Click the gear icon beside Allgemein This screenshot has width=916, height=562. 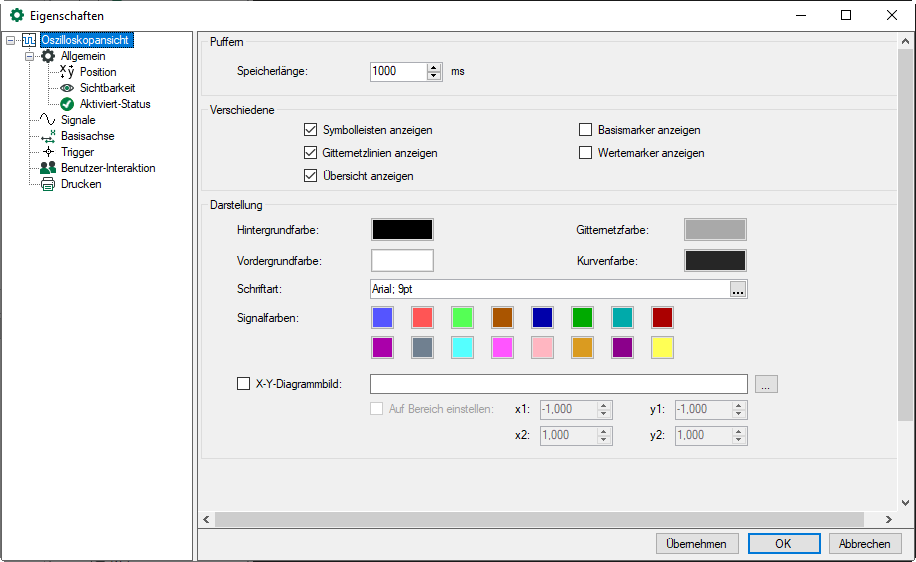(x=47, y=56)
